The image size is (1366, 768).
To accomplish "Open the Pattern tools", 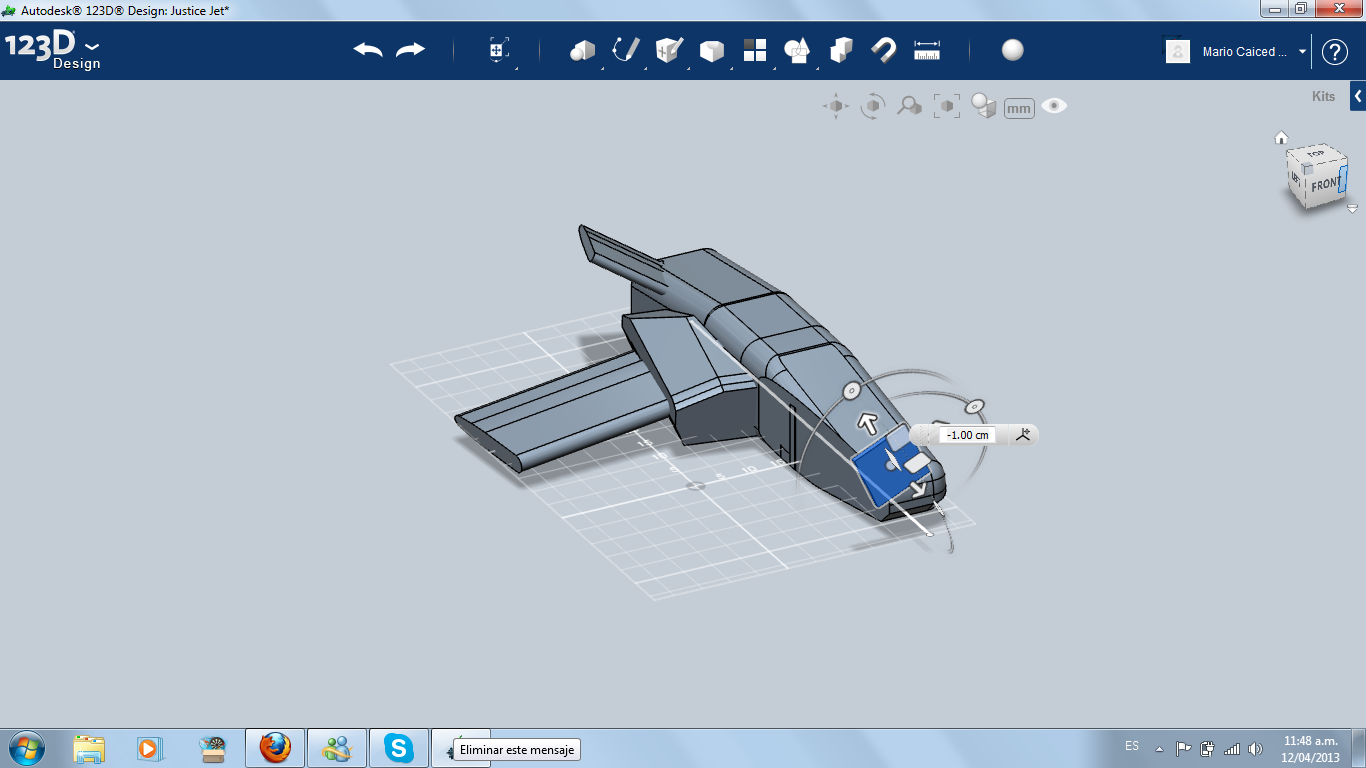I will click(754, 50).
